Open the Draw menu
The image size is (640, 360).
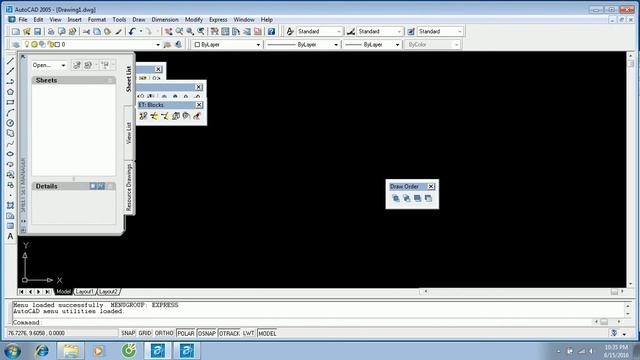[139, 20]
